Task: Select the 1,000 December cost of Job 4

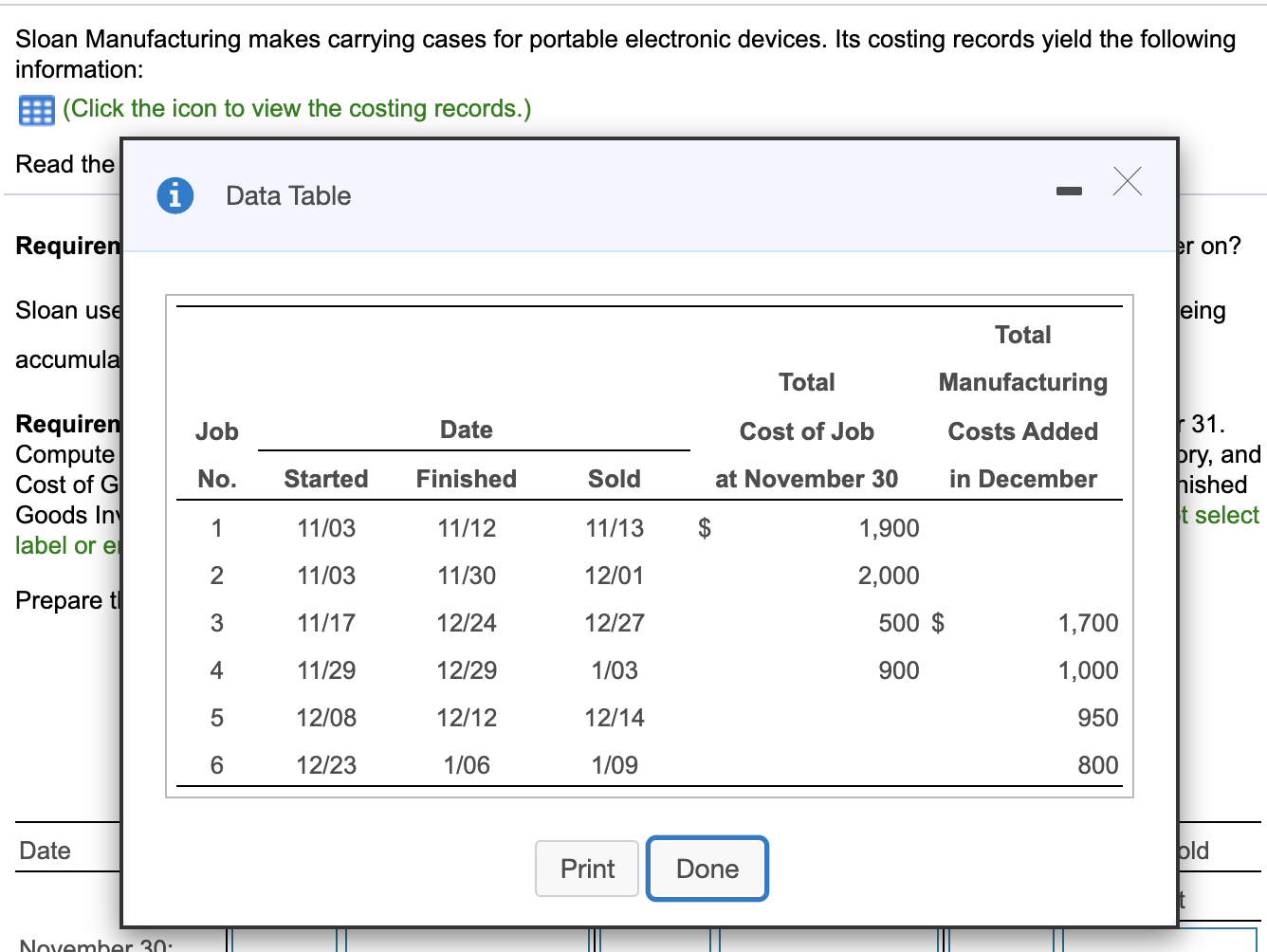Action: click(x=1089, y=670)
